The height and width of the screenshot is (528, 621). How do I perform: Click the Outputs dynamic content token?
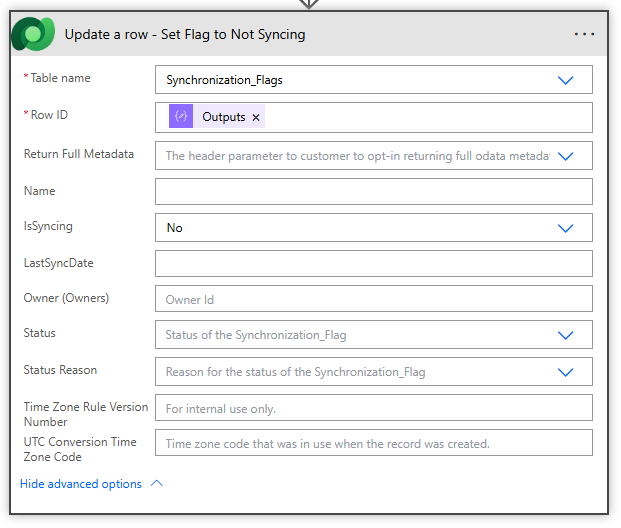223,117
